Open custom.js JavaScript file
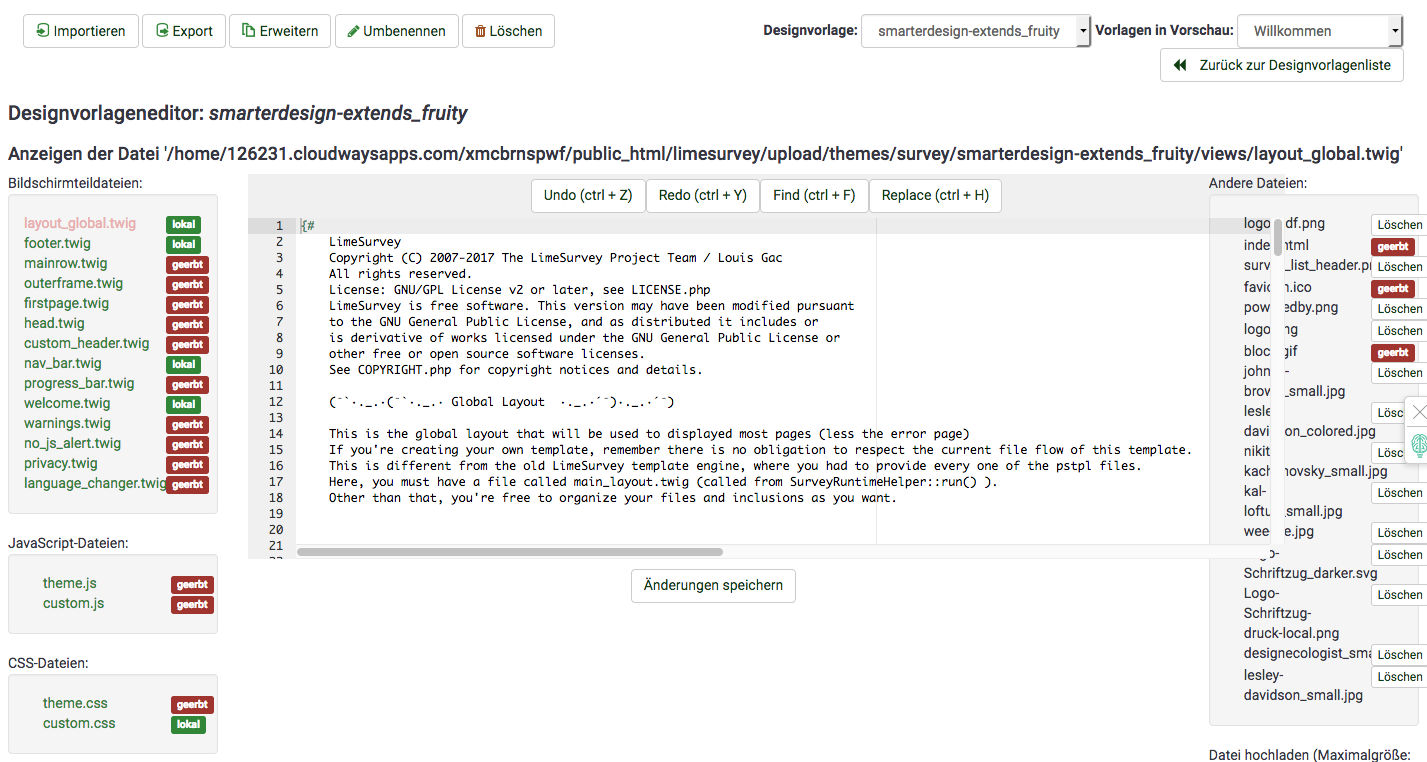The width and height of the screenshot is (1427, 762). [74, 604]
